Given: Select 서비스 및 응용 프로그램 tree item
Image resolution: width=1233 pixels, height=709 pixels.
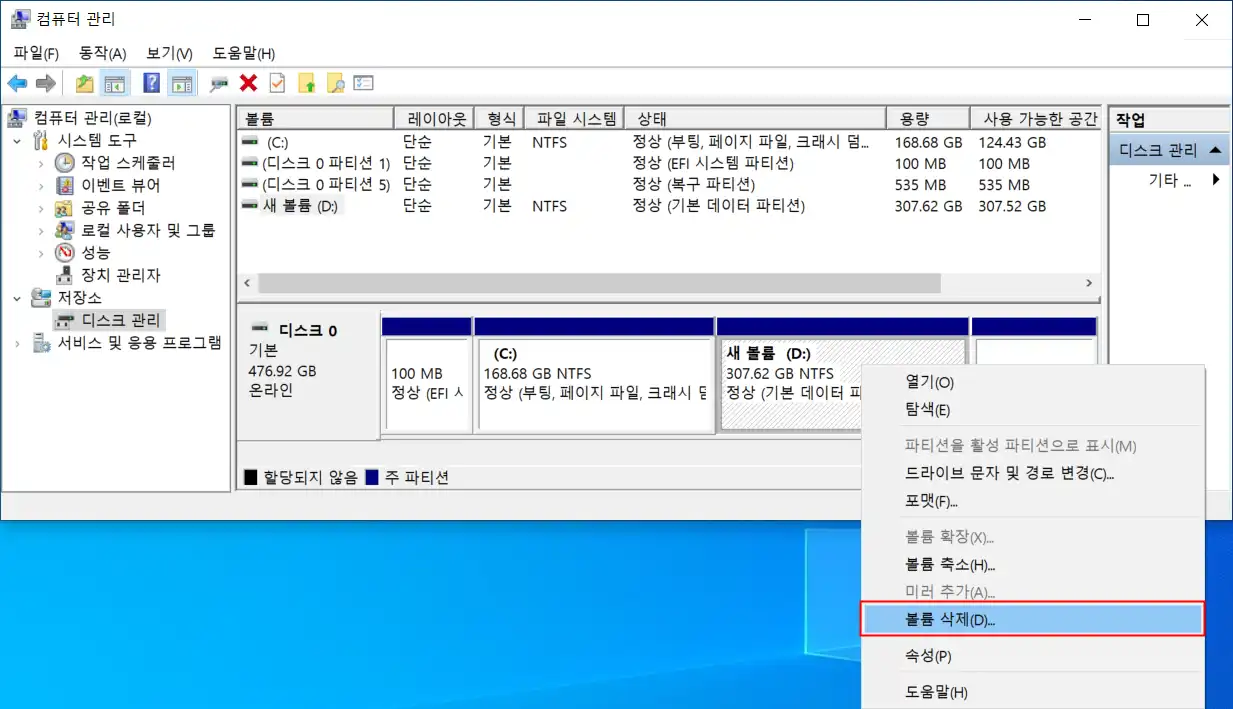Looking at the screenshot, I should [x=139, y=343].
